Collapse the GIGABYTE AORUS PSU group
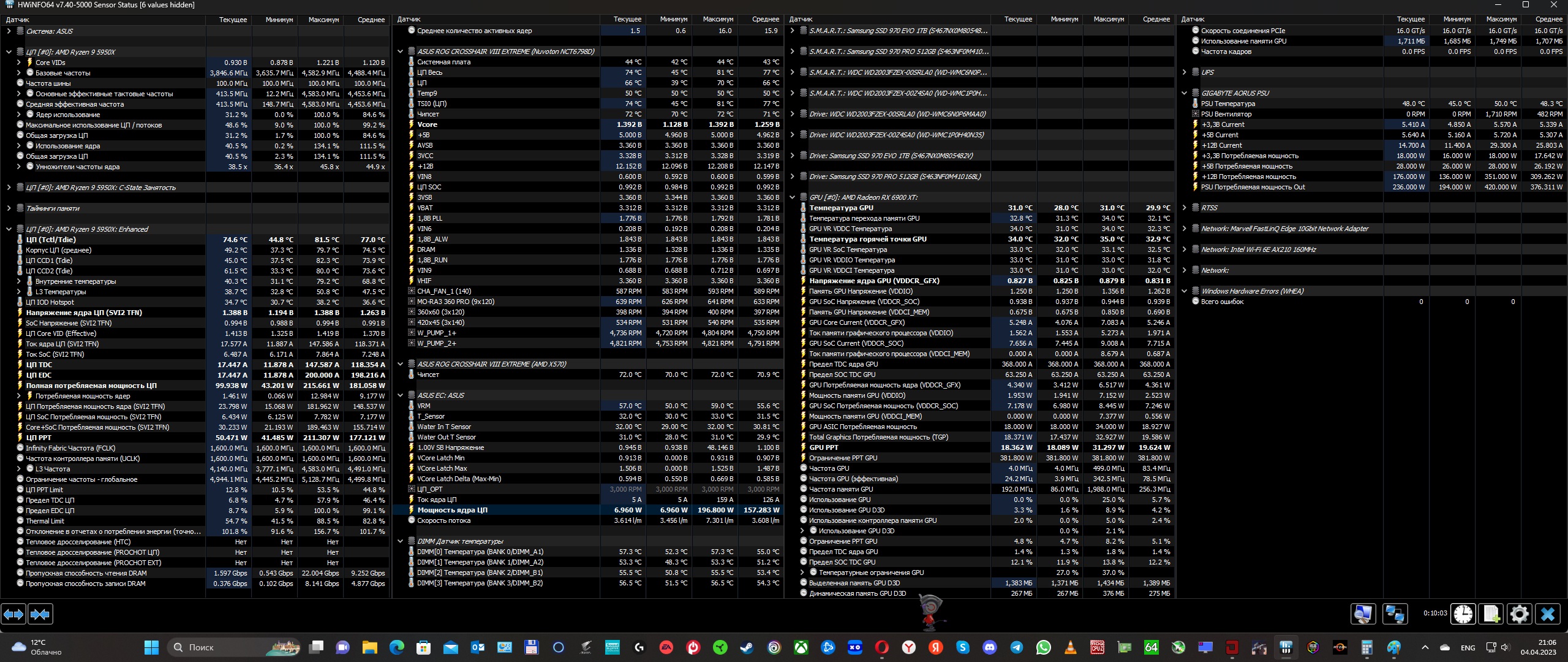The image size is (1568, 662). pyautogui.click(x=1184, y=93)
